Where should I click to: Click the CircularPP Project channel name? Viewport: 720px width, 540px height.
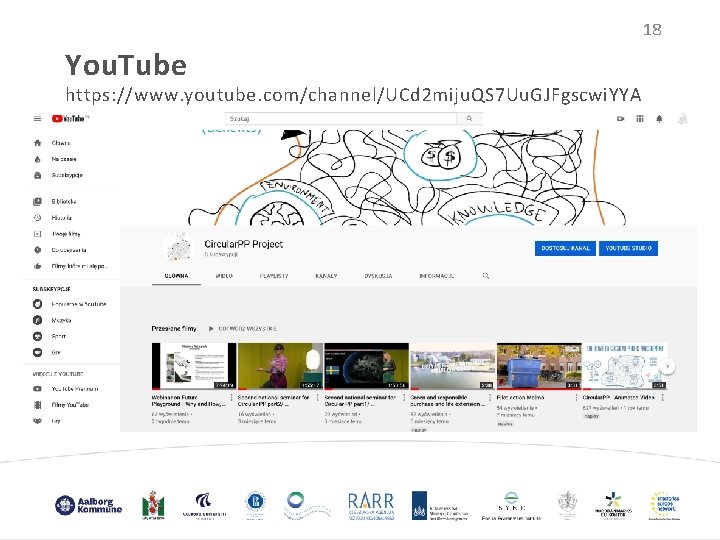[x=243, y=244]
